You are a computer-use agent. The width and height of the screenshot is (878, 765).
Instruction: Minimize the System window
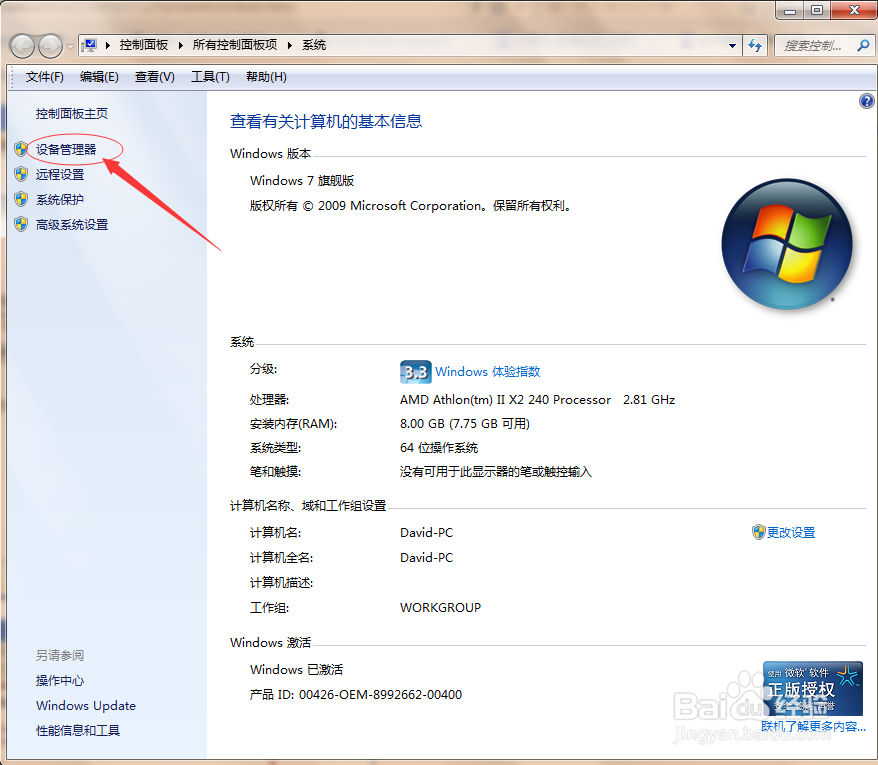[790, 10]
